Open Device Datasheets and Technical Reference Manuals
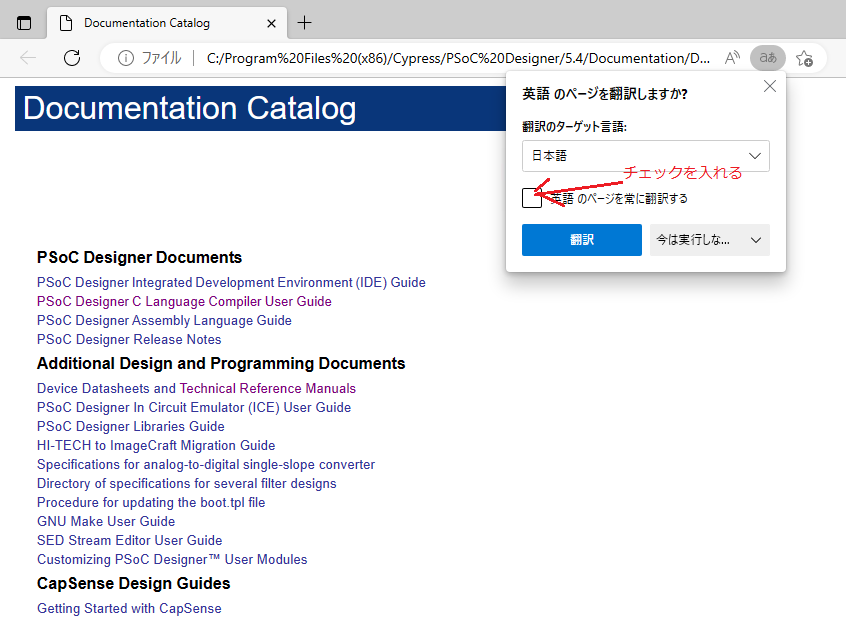846x619 pixels. click(196, 389)
